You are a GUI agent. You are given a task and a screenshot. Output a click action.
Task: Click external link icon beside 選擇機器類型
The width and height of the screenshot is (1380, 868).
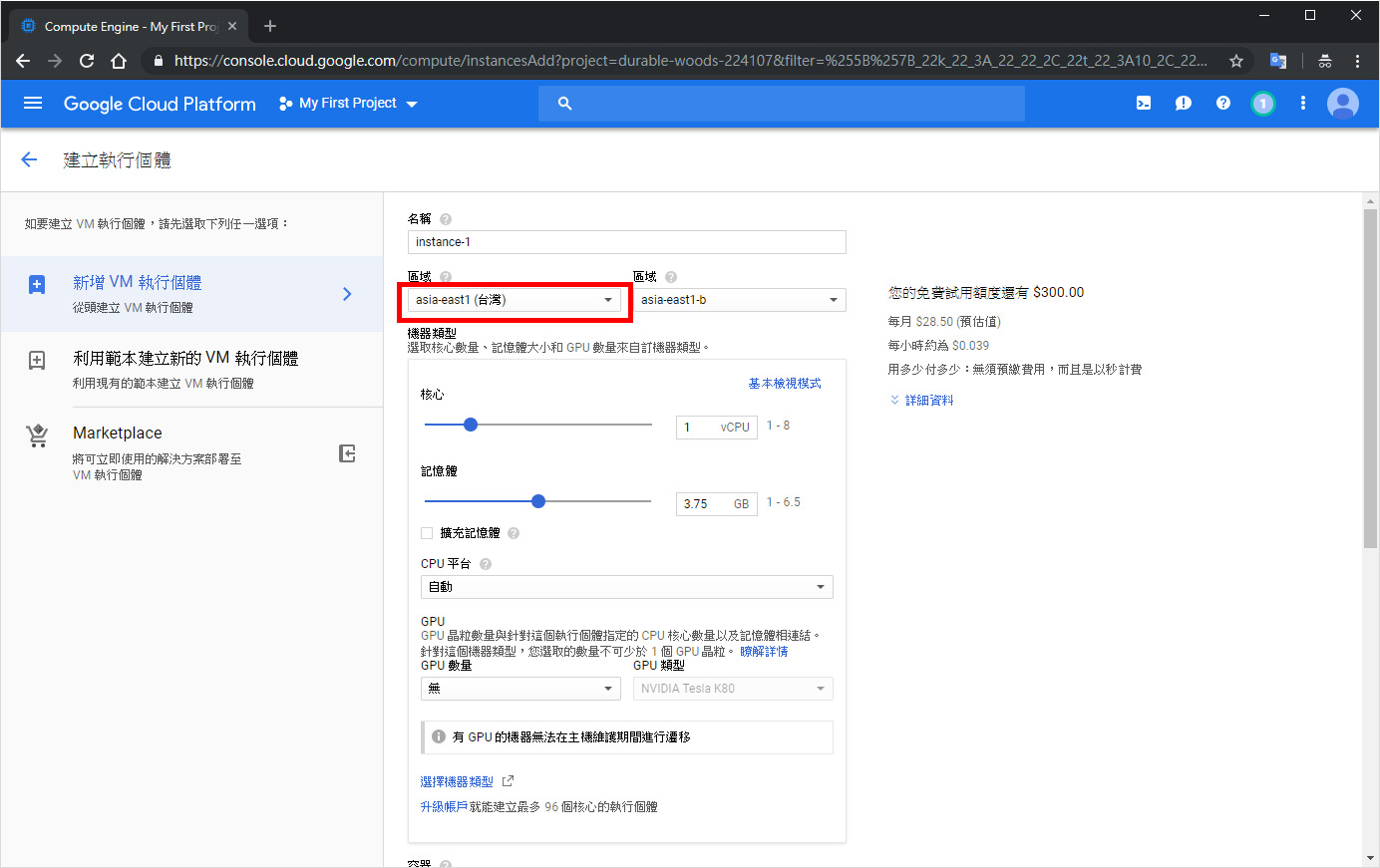(x=508, y=781)
